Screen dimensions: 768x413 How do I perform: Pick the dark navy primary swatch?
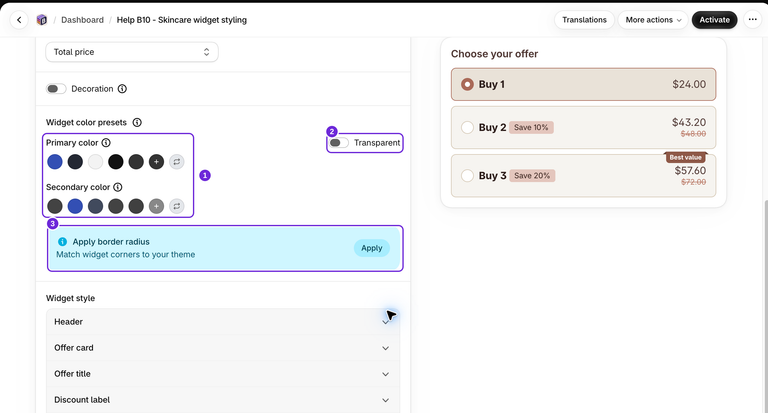(75, 162)
